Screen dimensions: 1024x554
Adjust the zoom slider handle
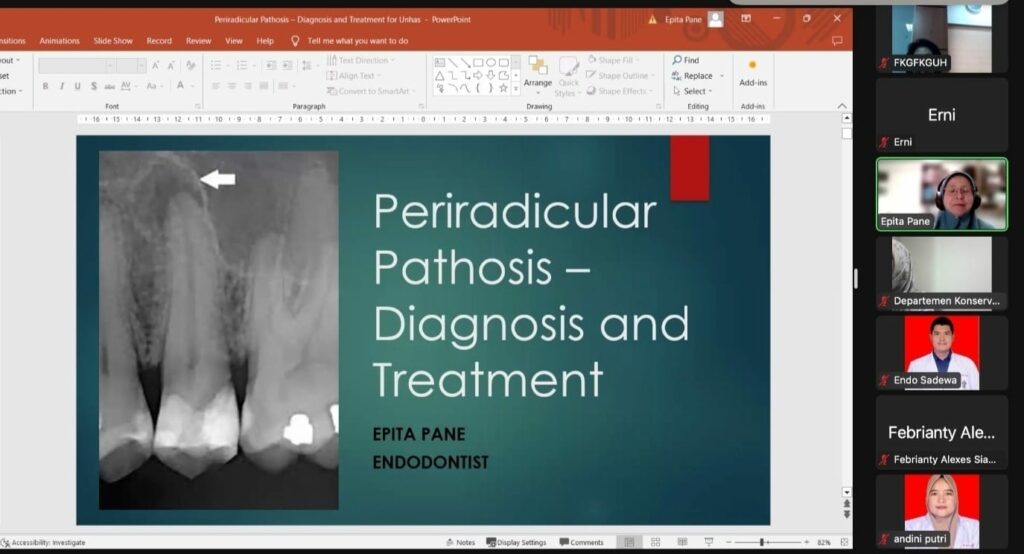pyautogui.click(x=763, y=542)
